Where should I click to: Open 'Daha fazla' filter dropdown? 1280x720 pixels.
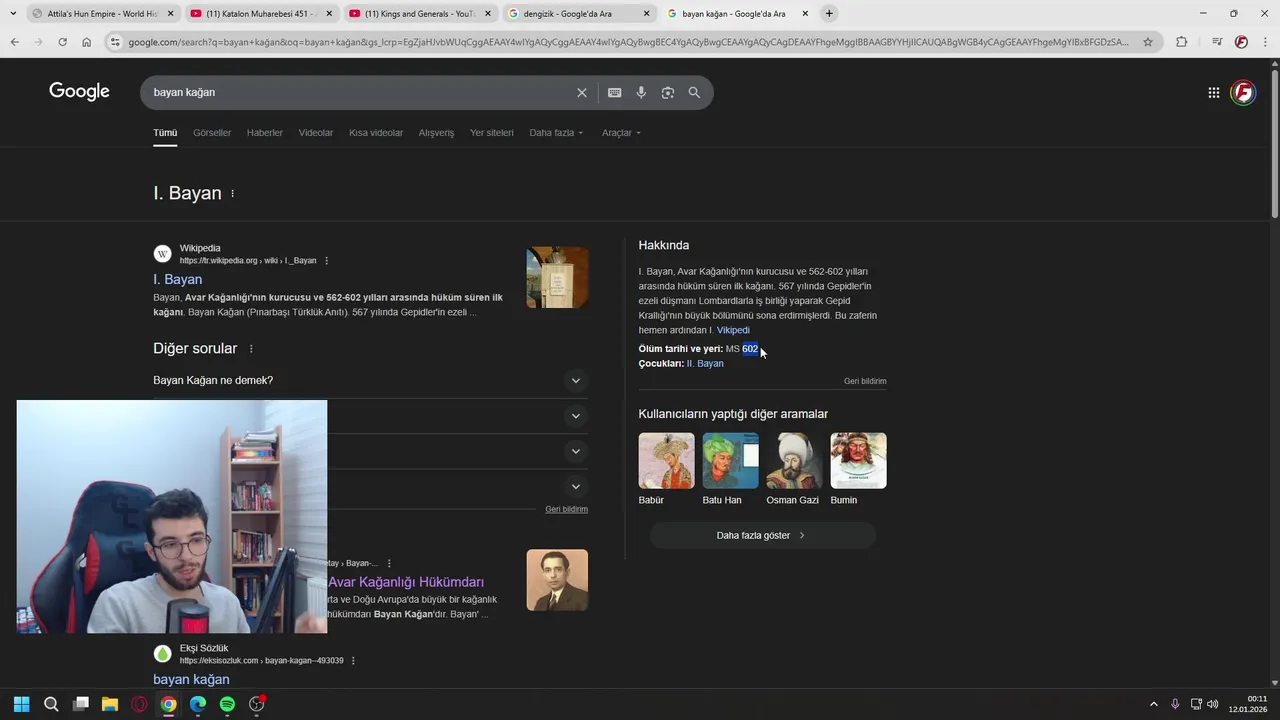[x=556, y=133]
